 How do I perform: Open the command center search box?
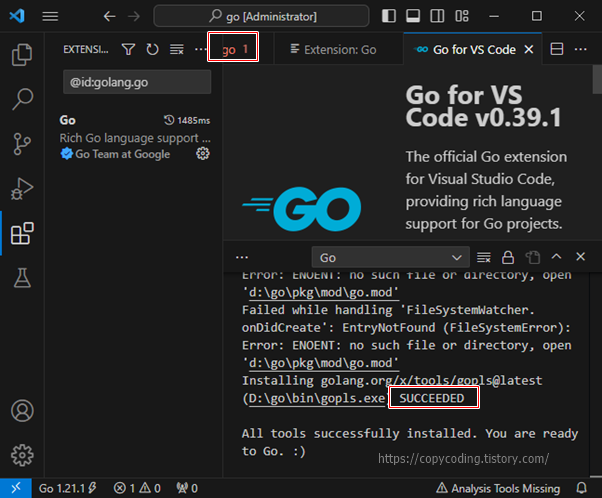point(261,16)
